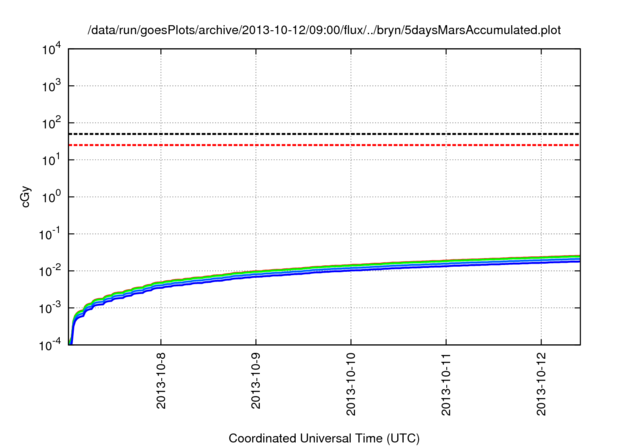Click the 10^1 y-axis label
The width and height of the screenshot is (640, 448).
[x=52, y=160]
